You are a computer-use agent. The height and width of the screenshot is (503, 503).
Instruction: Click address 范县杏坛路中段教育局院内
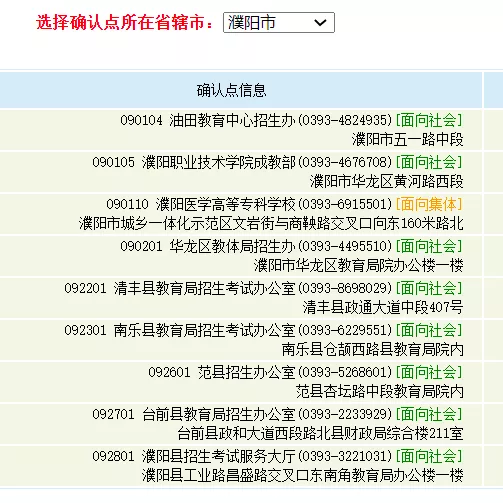pyautogui.click(x=379, y=391)
